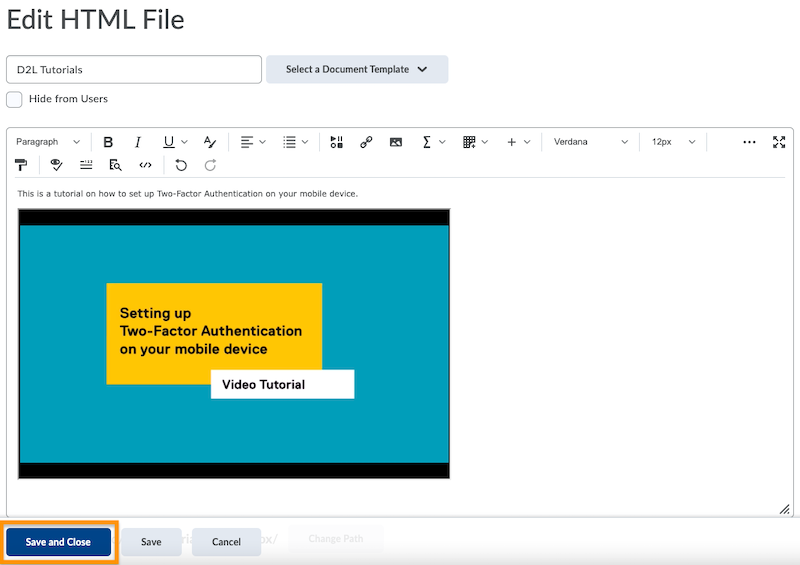Undo the last edit
The height and width of the screenshot is (565, 800).
[x=181, y=165]
